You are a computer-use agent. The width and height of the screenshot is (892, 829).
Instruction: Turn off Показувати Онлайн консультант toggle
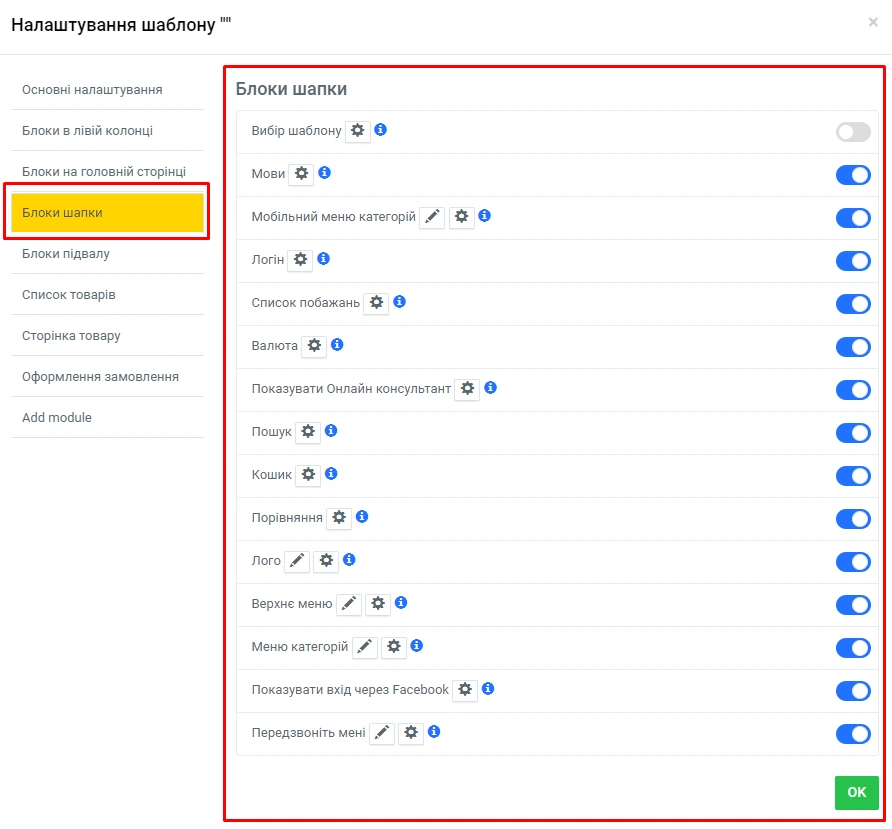click(x=853, y=390)
